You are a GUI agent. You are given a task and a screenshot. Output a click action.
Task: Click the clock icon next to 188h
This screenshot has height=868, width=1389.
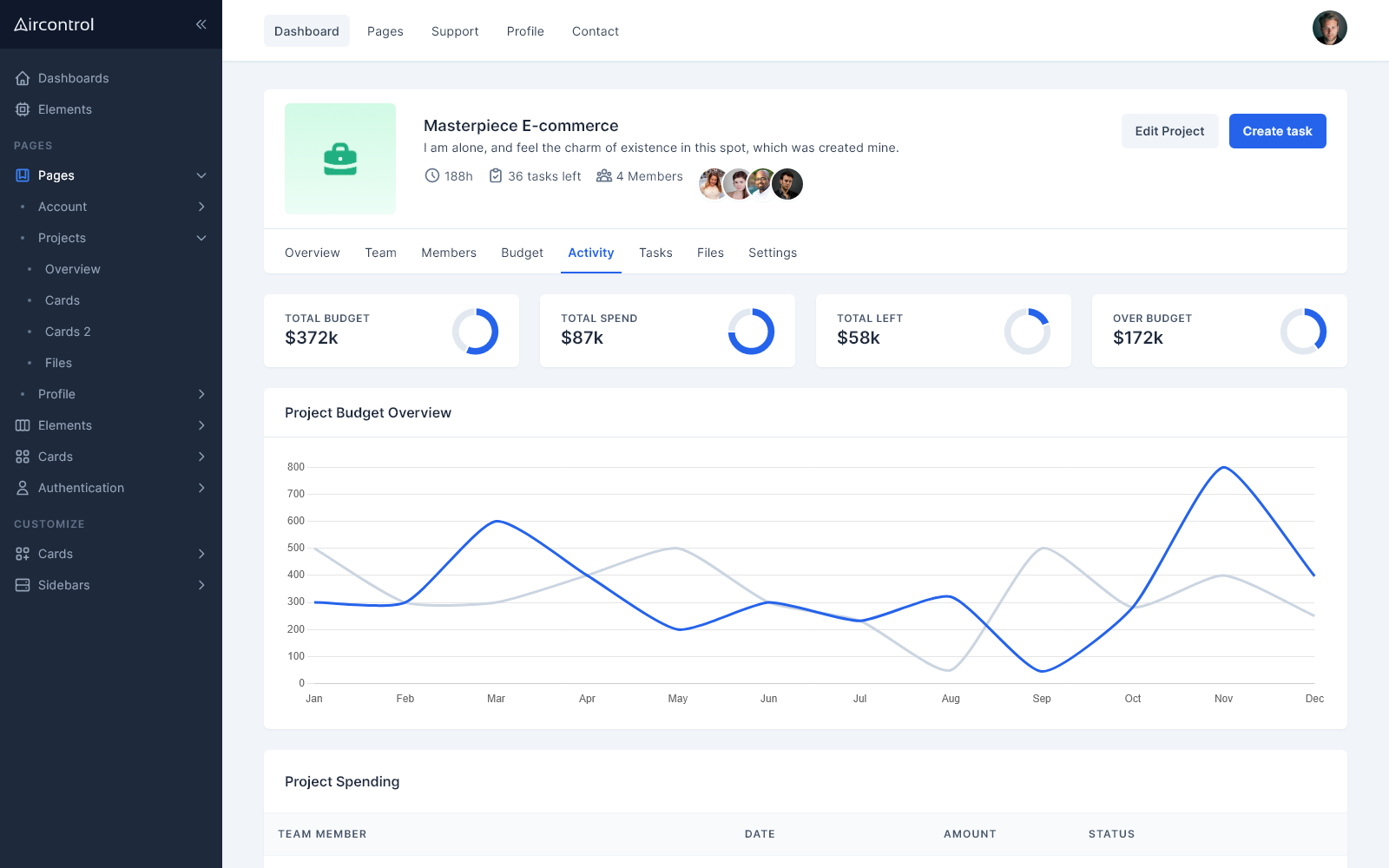(431, 175)
